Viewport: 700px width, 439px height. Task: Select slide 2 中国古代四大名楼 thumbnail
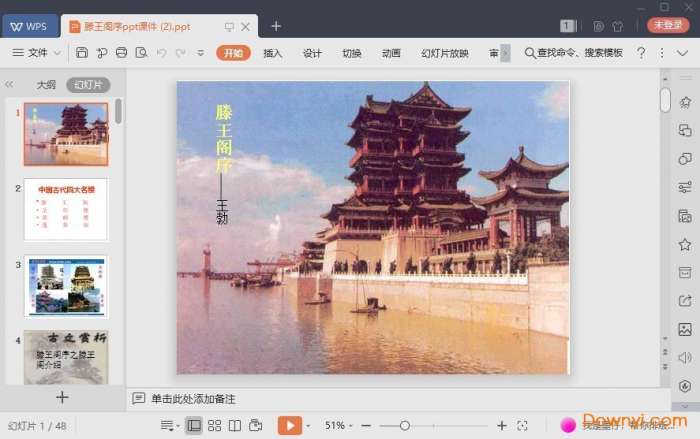pyautogui.click(x=66, y=209)
